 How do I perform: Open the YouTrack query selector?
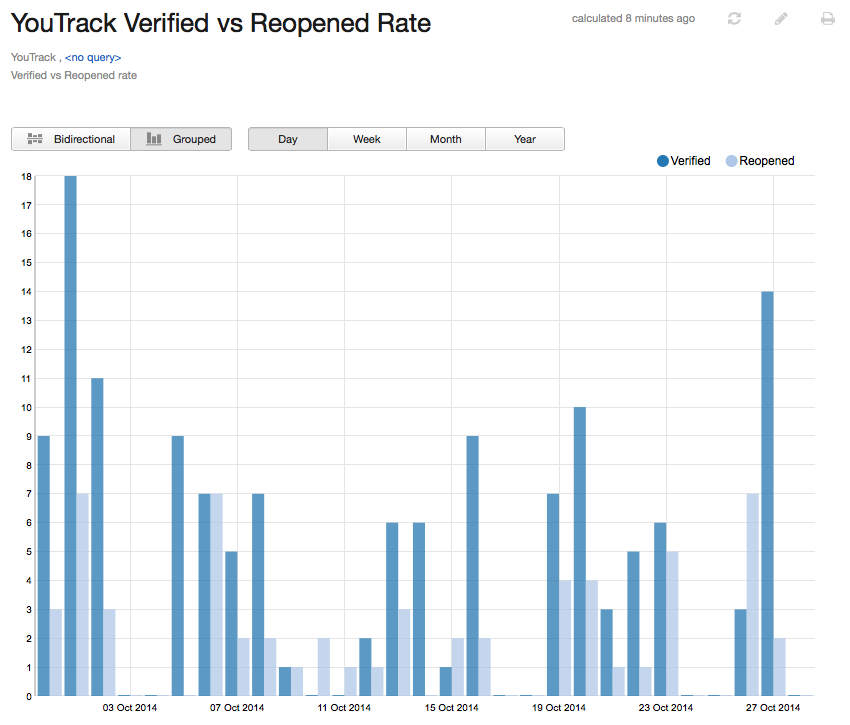click(x=91, y=57)
